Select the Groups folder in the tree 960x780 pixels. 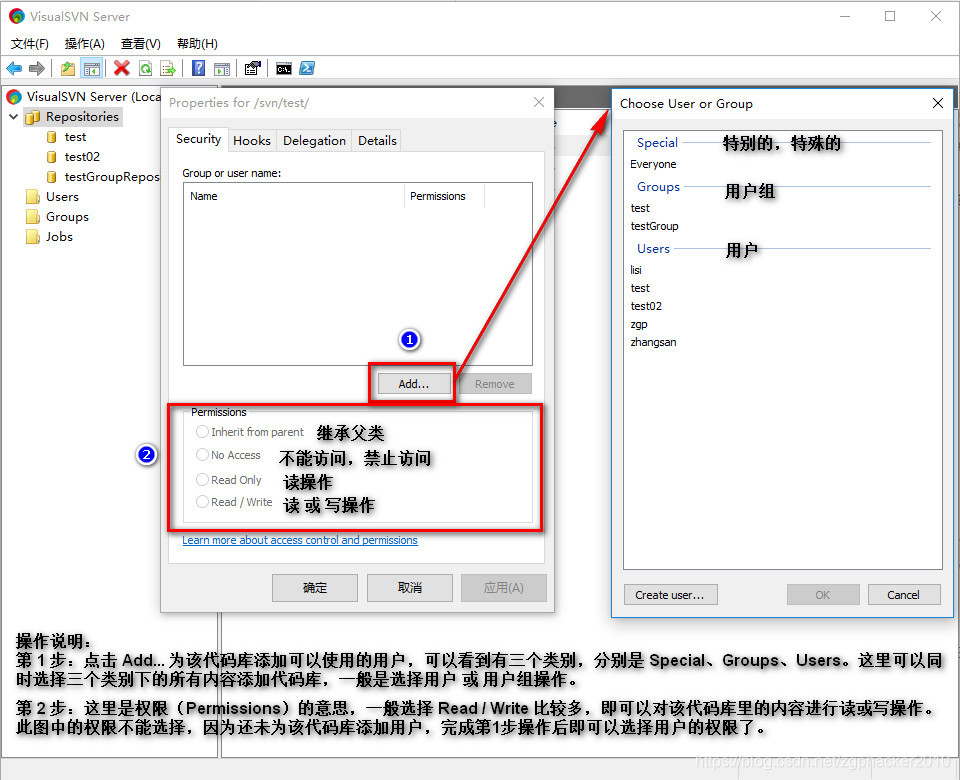[x=58, y=217]
